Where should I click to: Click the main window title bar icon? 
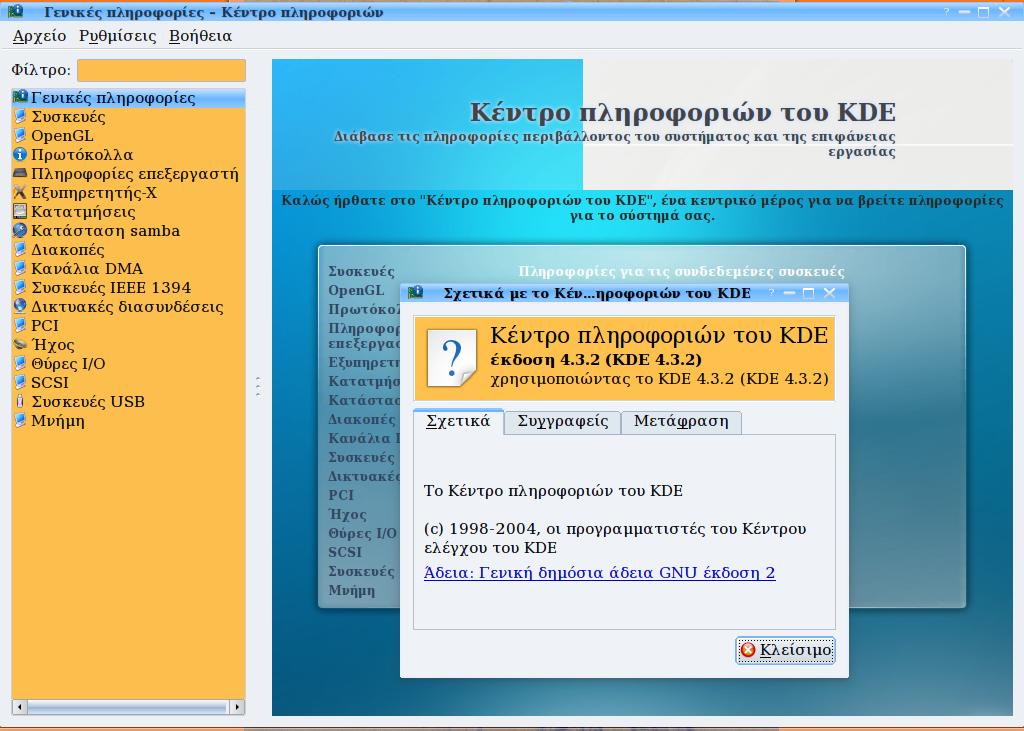pos(16,11)
